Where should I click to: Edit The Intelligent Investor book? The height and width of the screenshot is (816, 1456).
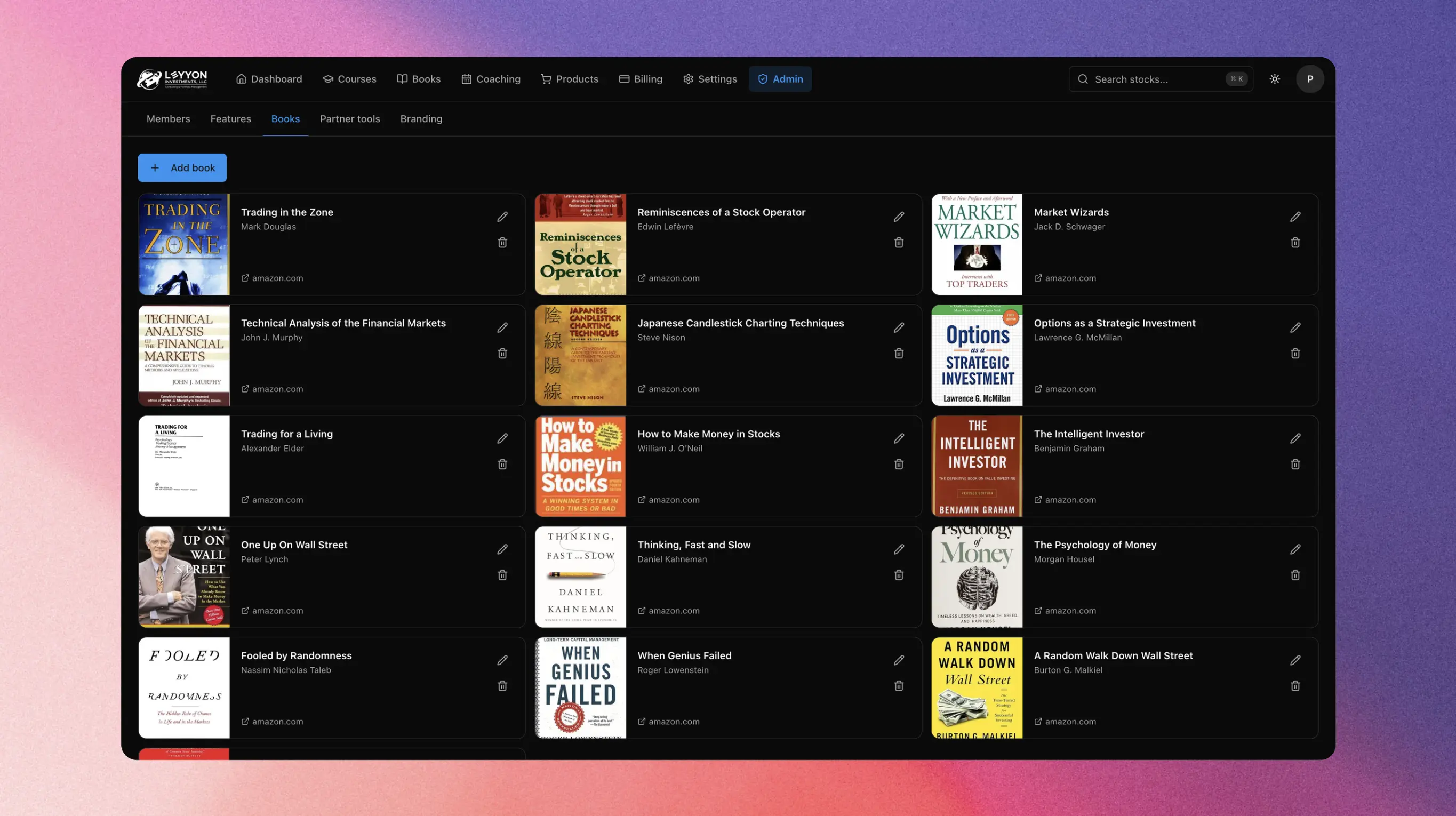pyautogui.click(x=1295, y=438)
